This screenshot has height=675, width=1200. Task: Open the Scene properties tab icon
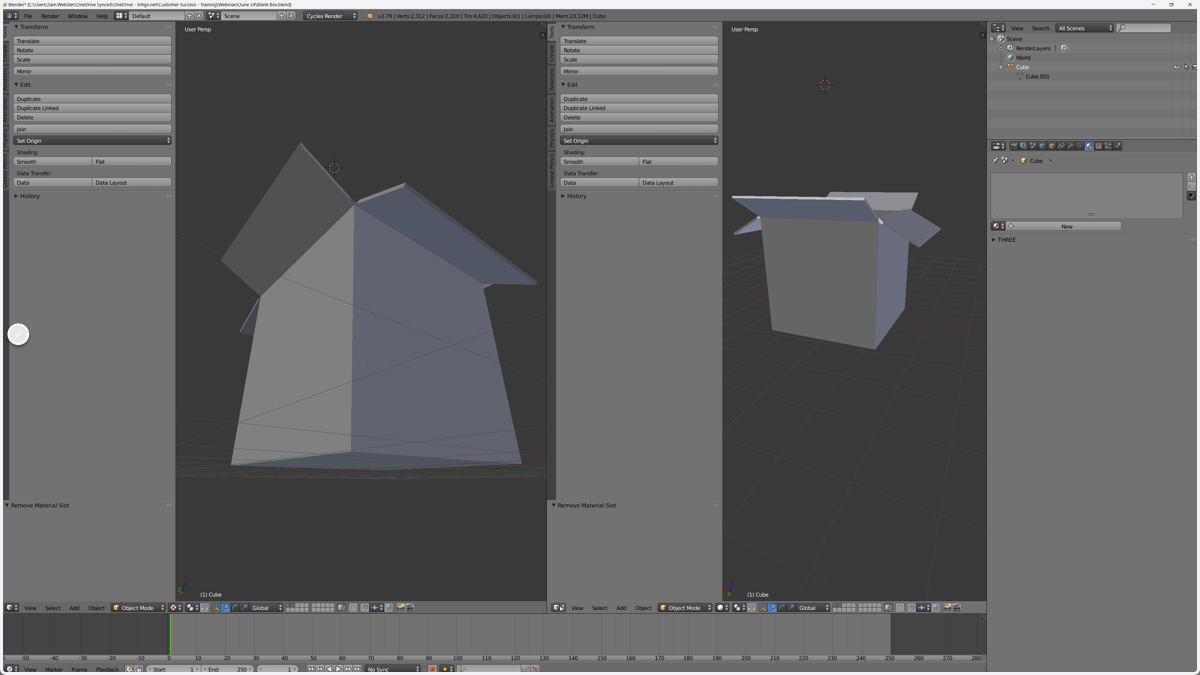(x=1033, y=146)
